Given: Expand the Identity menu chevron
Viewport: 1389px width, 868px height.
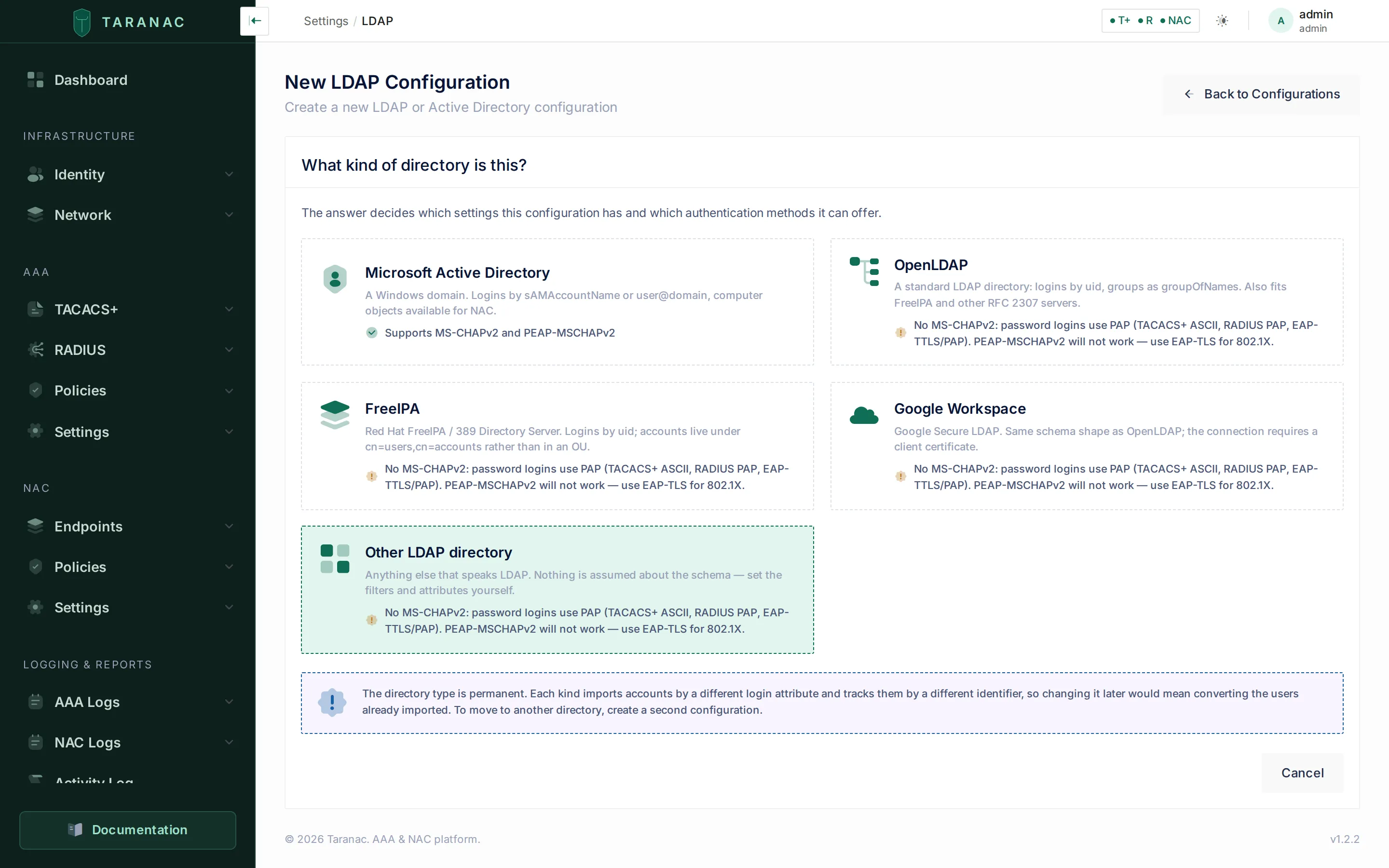Looking at the screenshot, I should coord(229,175).
